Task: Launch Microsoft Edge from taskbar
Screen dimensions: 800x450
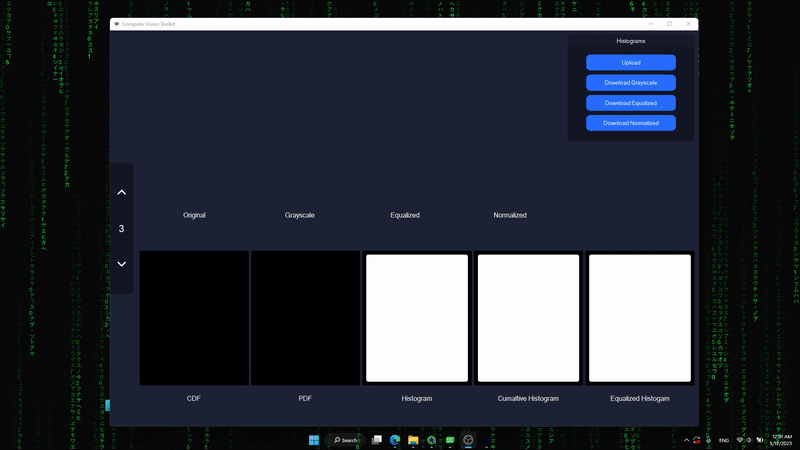Action: click(x=395, y=440)
